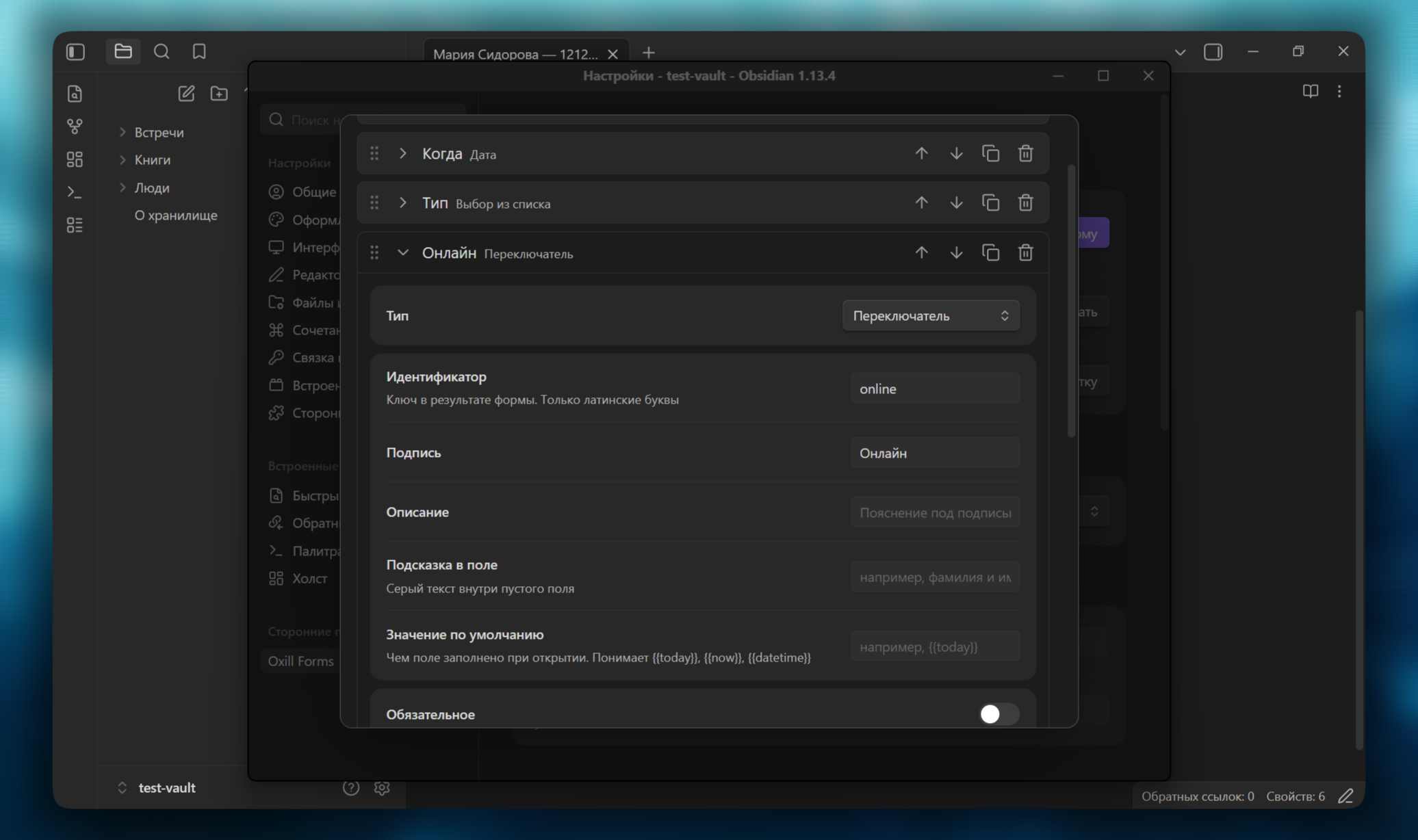Click Обратных ссылок: 0 in status bar

[x=1198, y=796]
